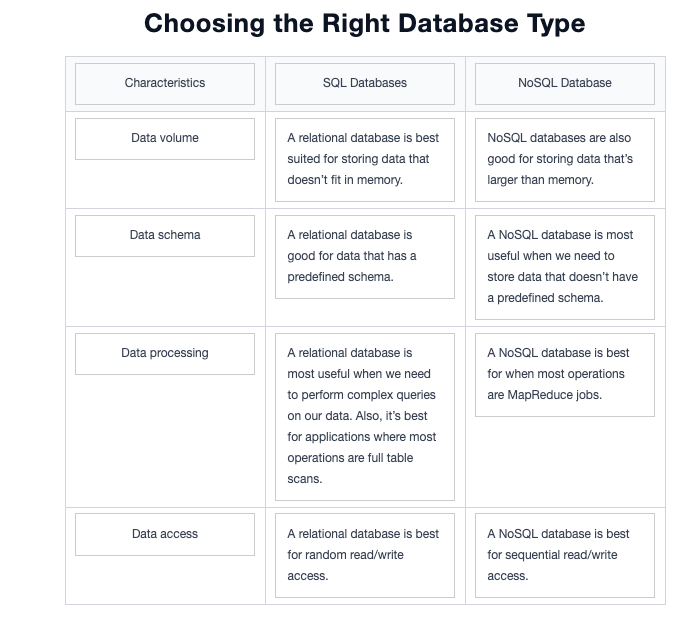The width and height of the screenshot is (697, 622).
Task: Click 'random read/write' text in SQL column
Action: (x=354, y=555)
